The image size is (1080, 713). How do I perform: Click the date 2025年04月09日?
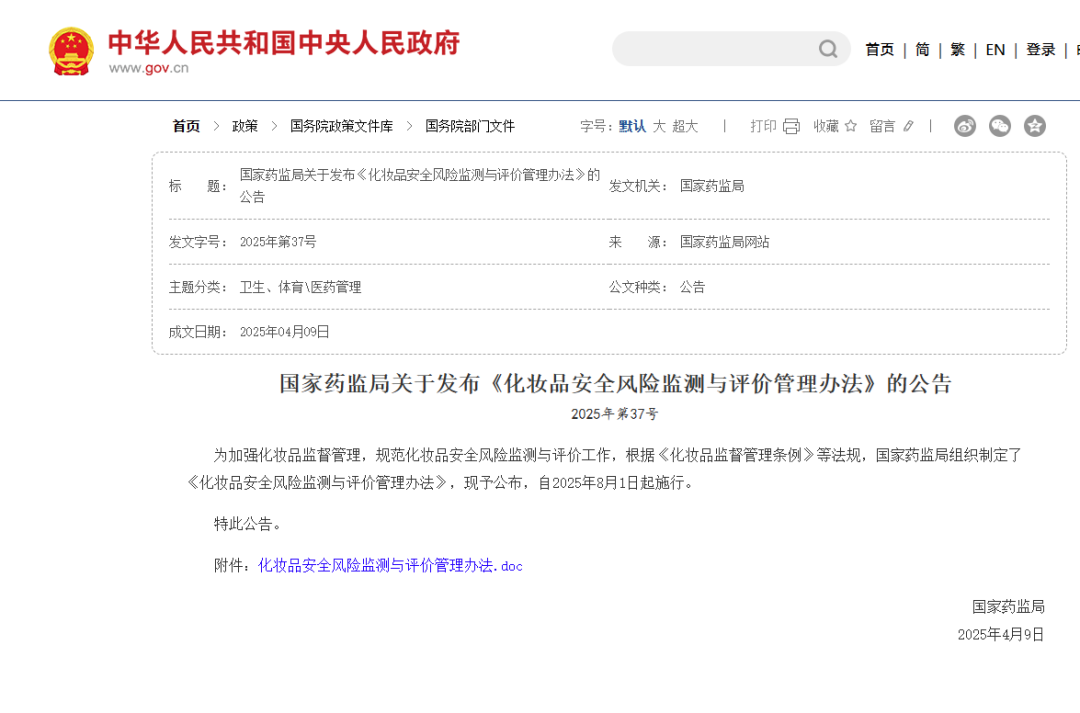(x=284, y=332)
